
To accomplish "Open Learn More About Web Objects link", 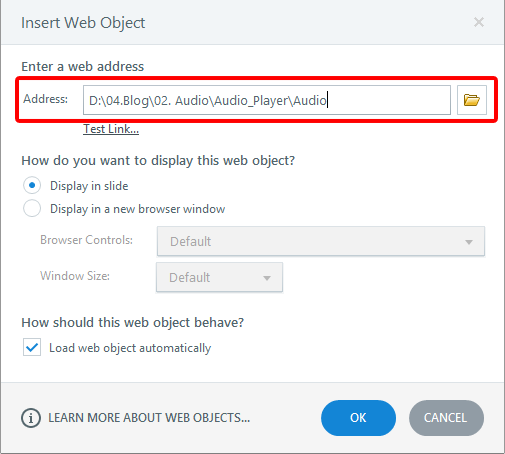I will [x=149, y=418].
